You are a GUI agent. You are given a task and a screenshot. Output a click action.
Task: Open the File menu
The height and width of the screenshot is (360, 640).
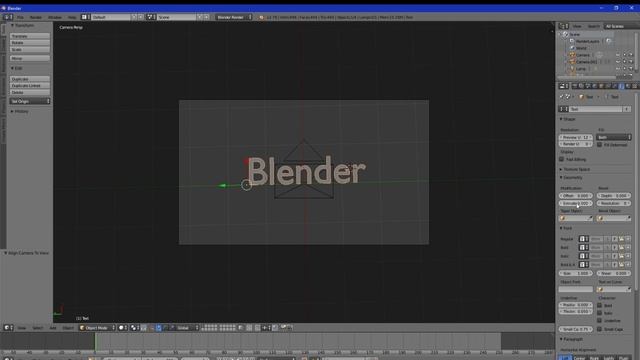point(20,17)
